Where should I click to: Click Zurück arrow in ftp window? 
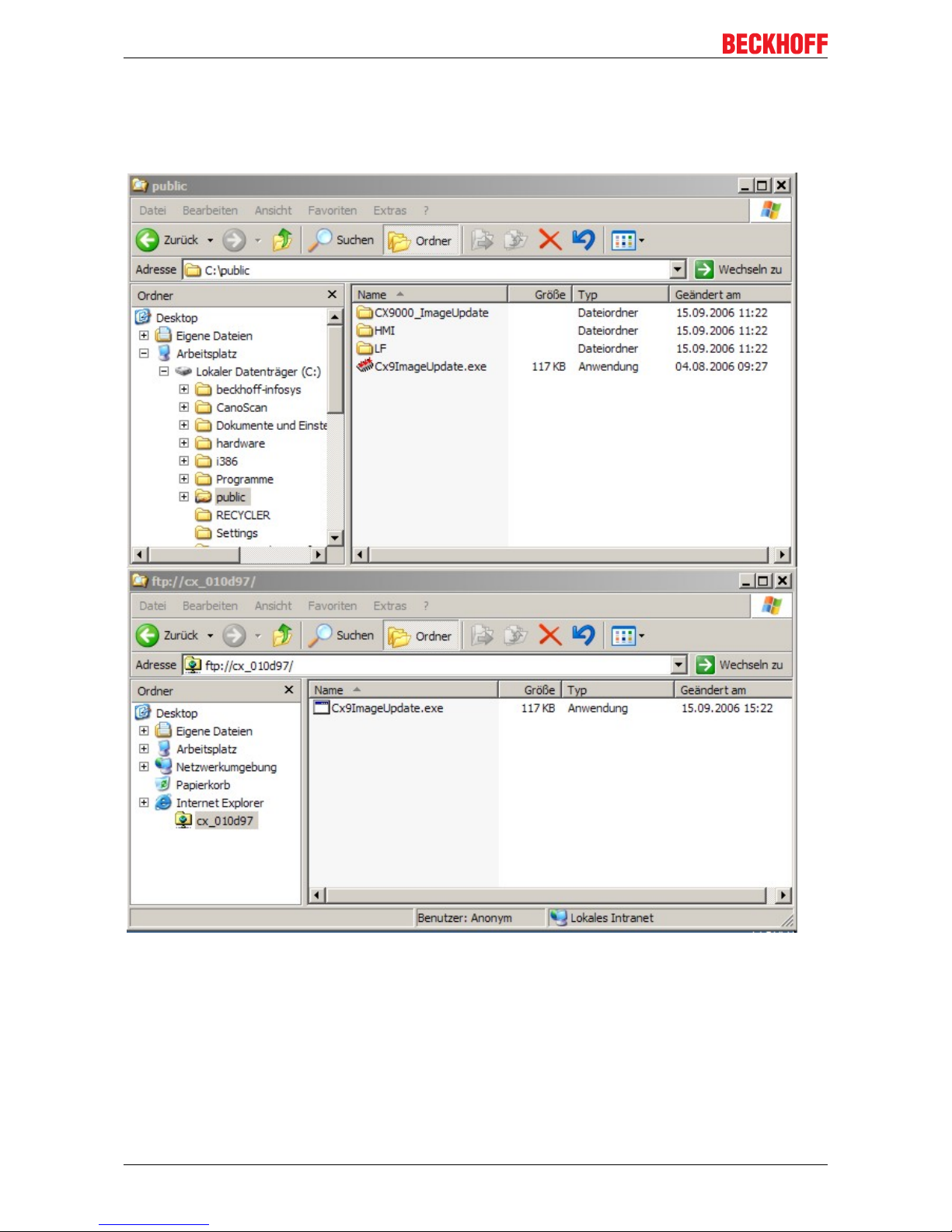148,636
